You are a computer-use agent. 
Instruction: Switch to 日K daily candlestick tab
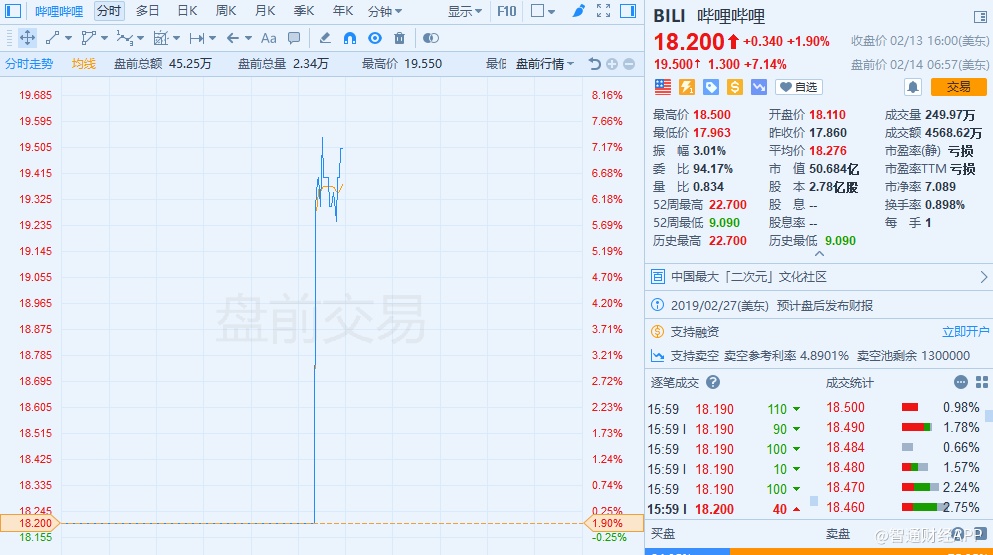click(187, 11)
